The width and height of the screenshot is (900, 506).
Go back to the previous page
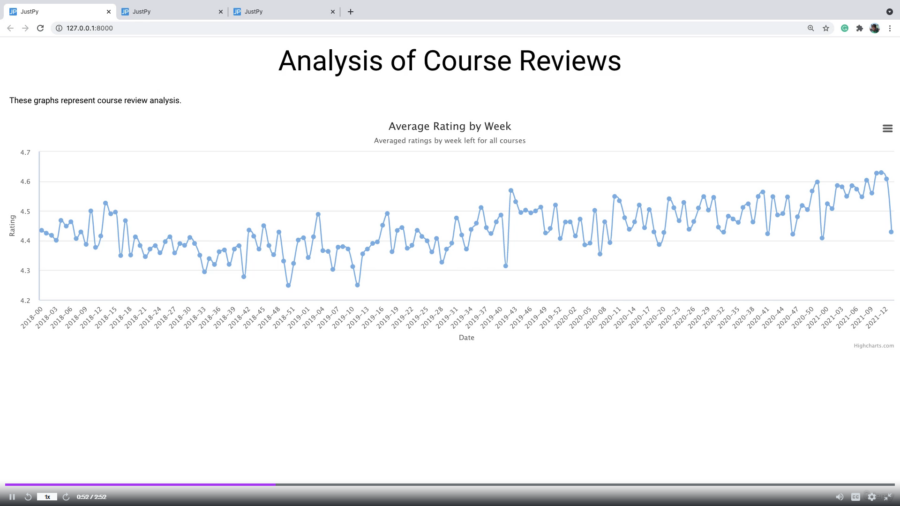[10, 28]
